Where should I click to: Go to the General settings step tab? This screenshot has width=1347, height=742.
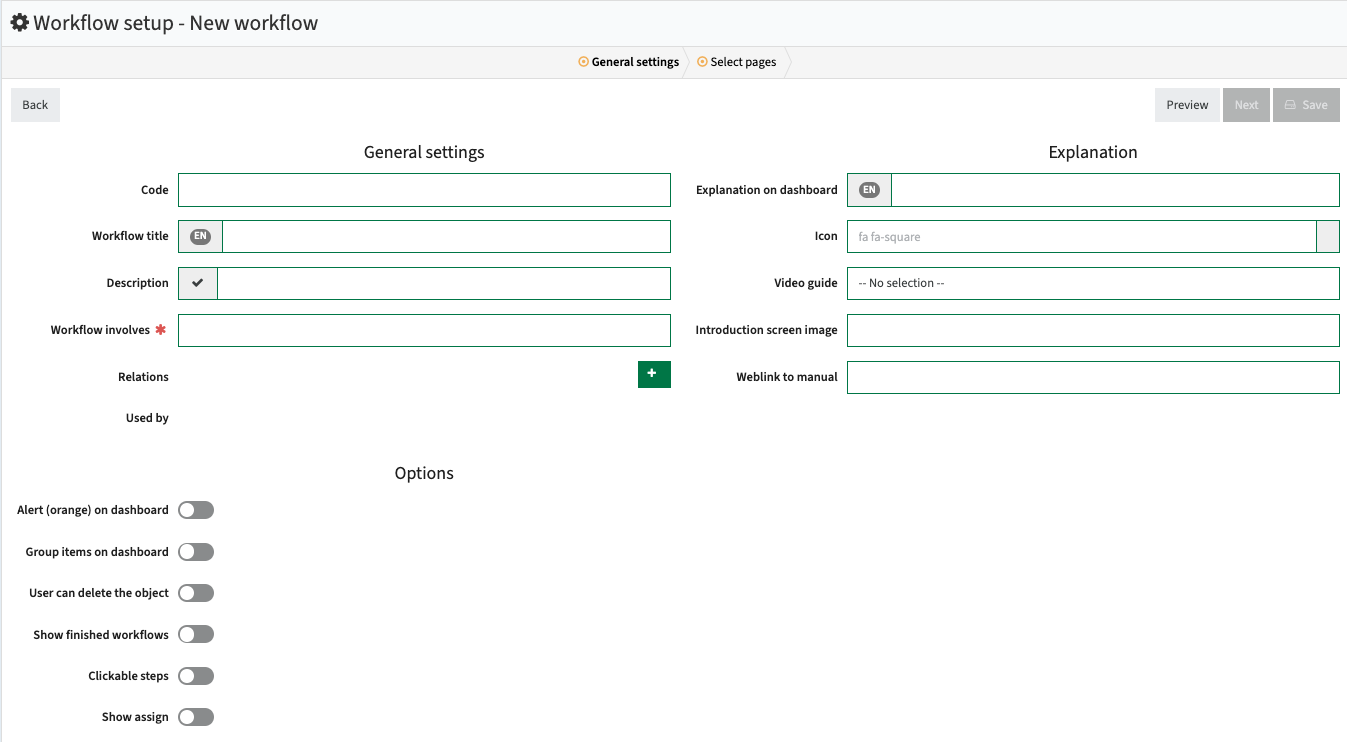[629, 62]
